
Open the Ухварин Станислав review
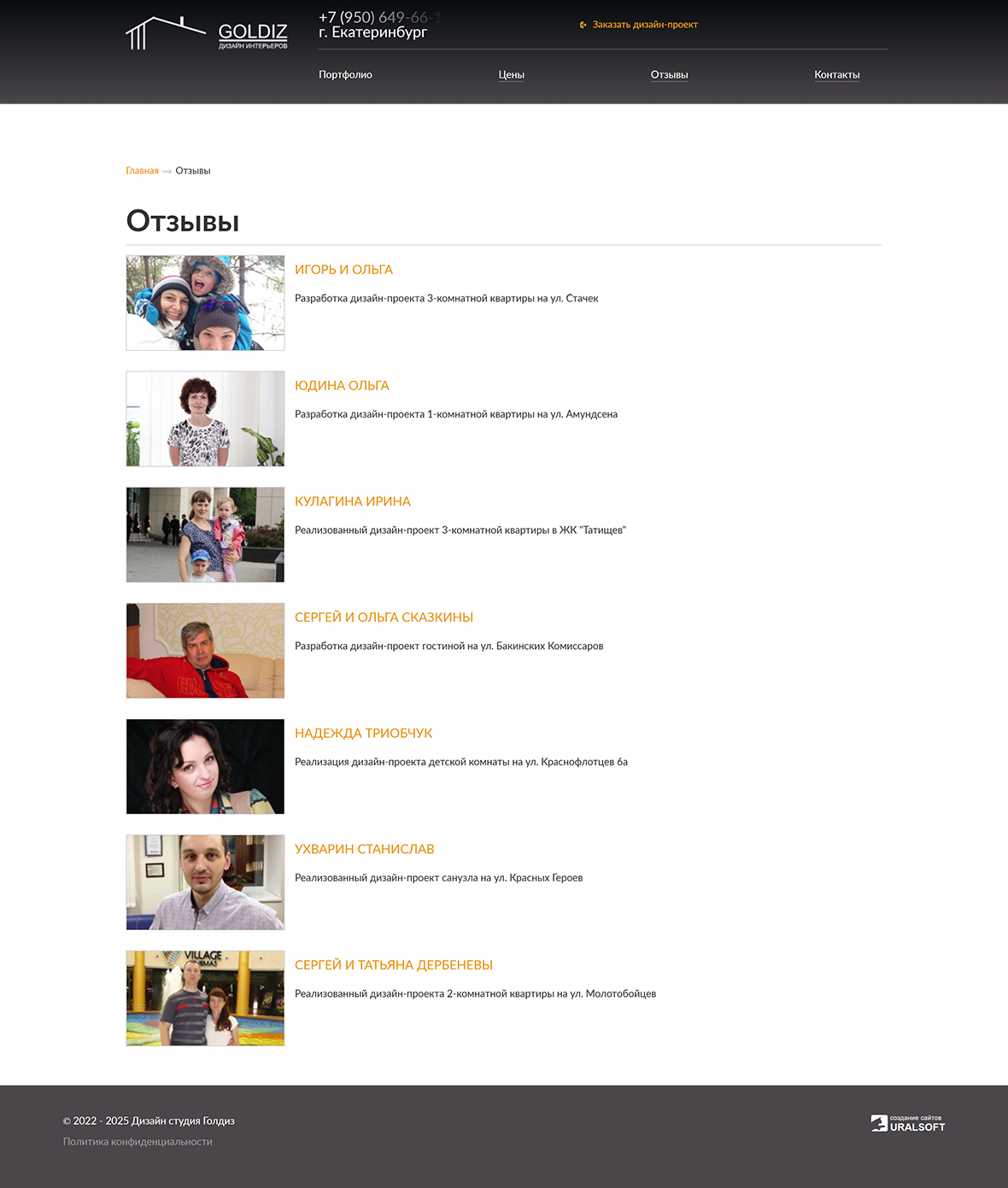(364, 849)
